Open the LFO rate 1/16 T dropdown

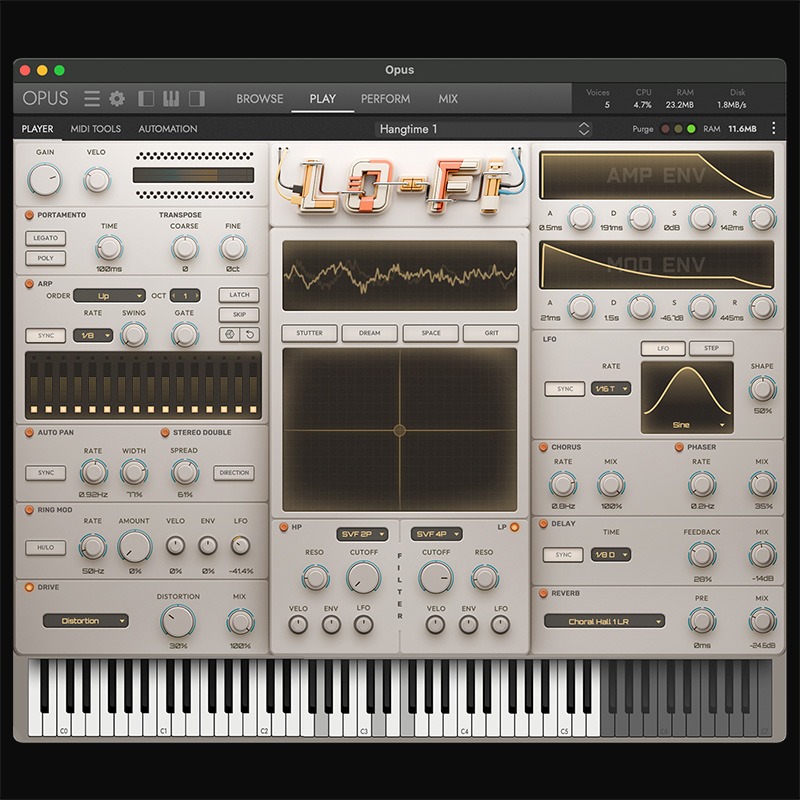pos(611,389)
